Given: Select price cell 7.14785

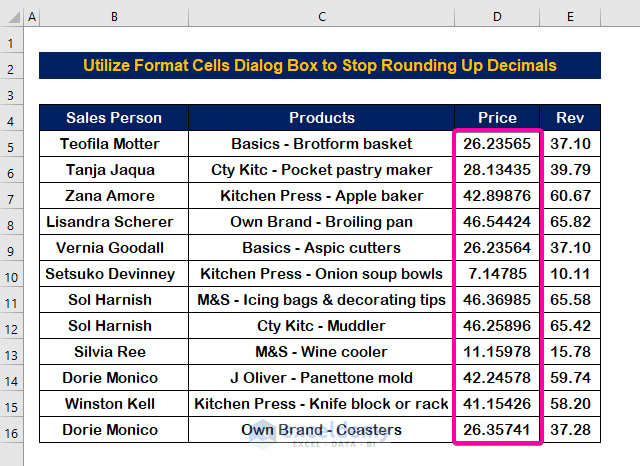Looking at the screenshot, I should 497,274.
